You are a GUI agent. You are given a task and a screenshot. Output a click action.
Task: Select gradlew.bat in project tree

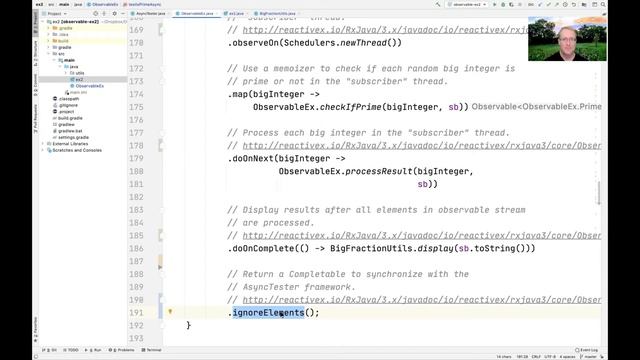pos(67,131)
